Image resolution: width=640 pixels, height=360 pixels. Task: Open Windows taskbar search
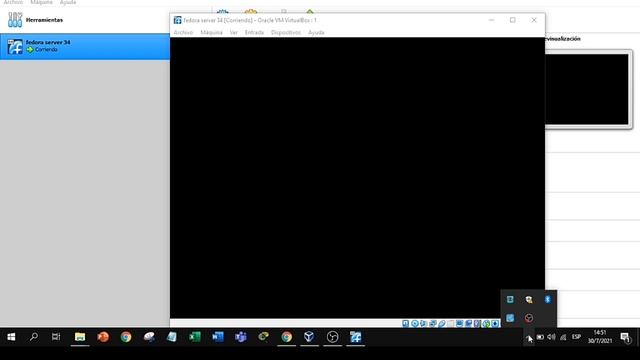click(33, 337)
